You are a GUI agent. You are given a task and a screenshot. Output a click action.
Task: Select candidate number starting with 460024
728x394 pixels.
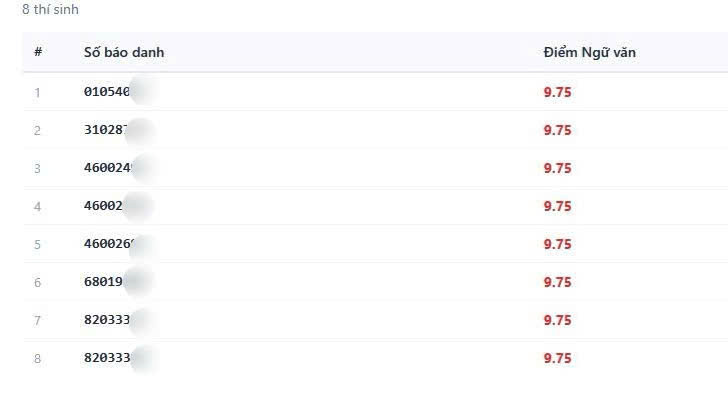(x=108, y=168)
